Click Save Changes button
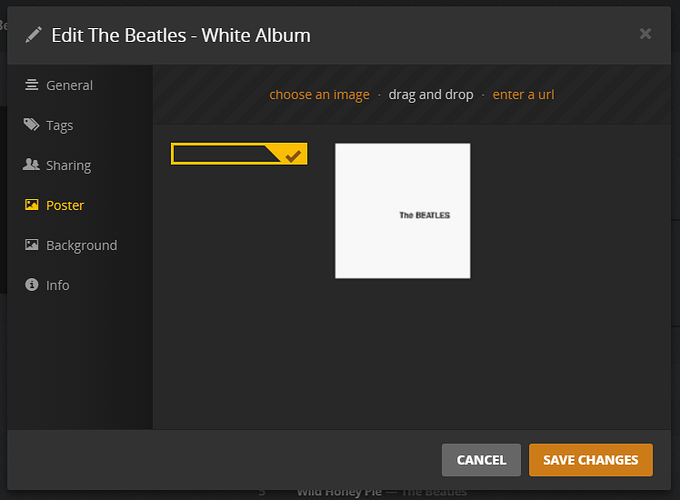The image size is (680, 500). tap(590, 460)
